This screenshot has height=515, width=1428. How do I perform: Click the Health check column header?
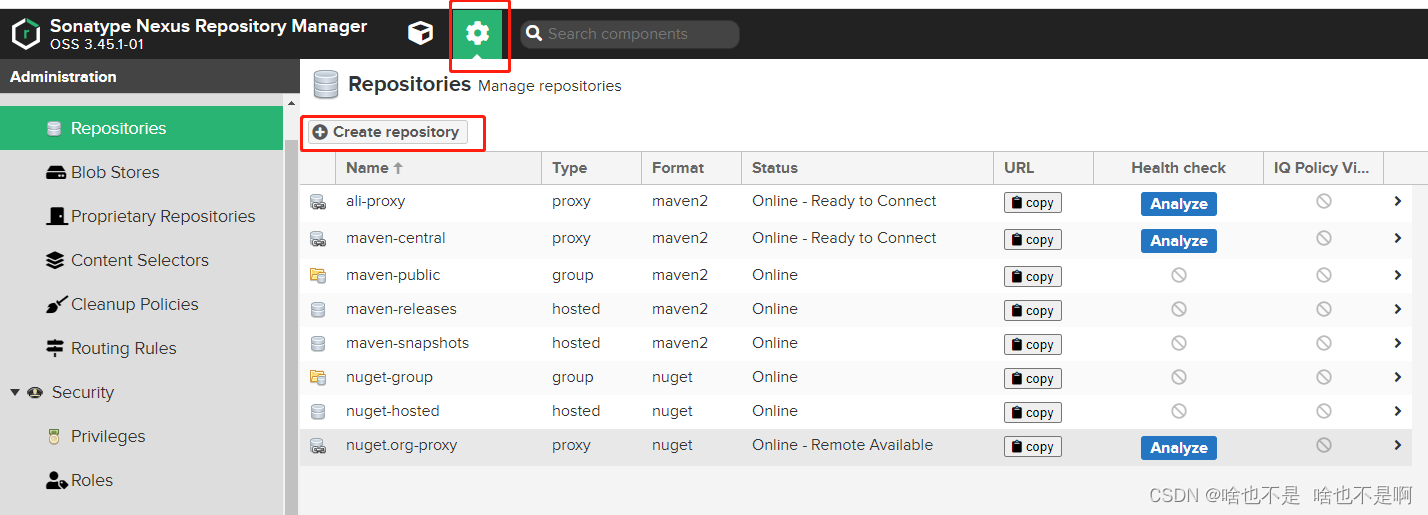tap(1178, 168)
